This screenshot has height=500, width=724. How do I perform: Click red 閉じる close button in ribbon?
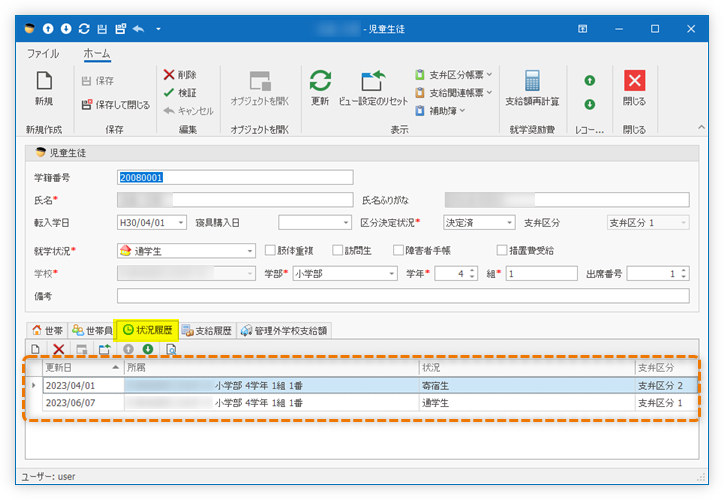[634, 89]
